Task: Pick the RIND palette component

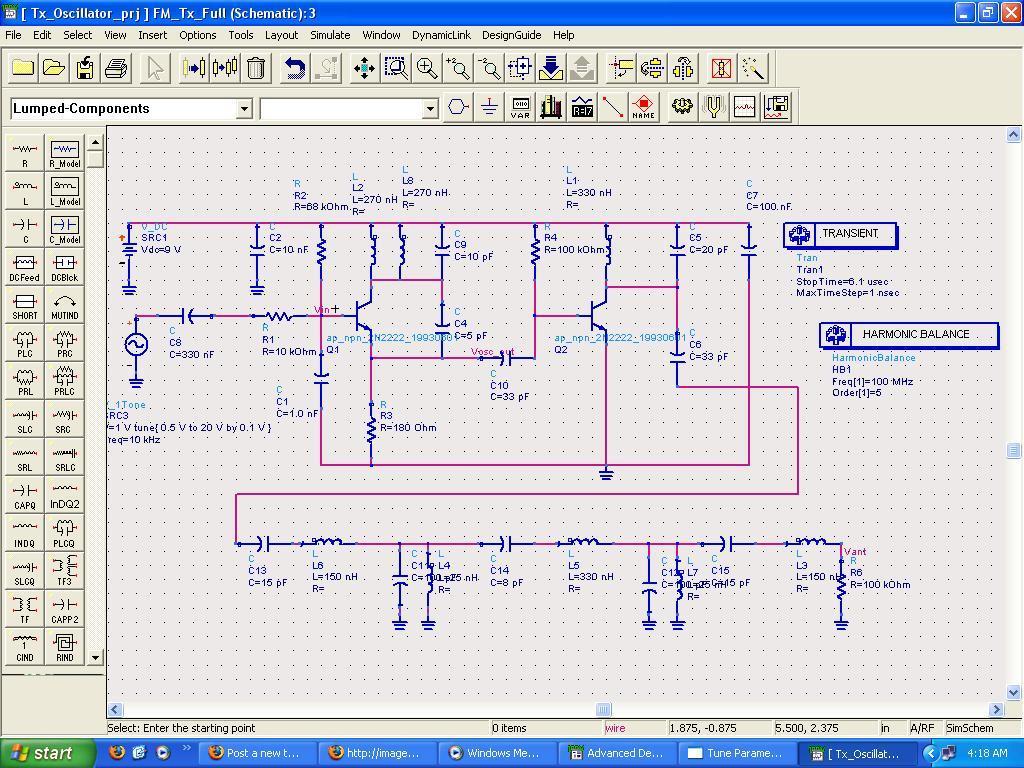Action: click(65, 647)
